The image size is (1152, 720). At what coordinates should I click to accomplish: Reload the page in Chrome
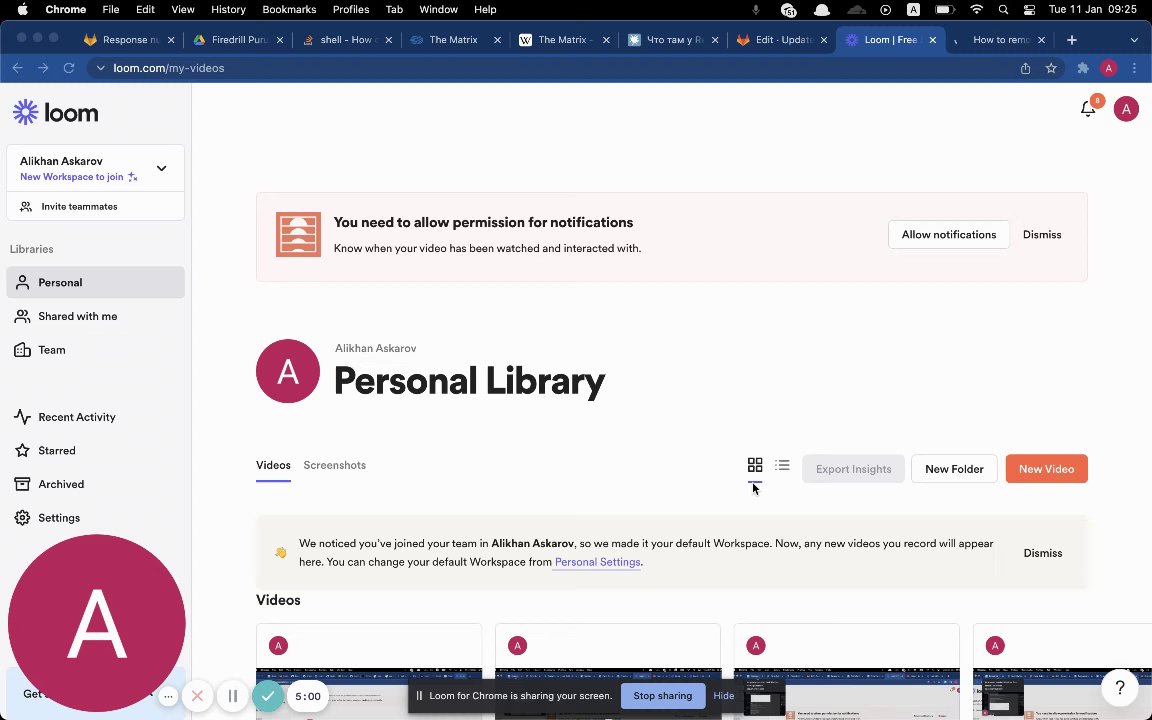68,68
